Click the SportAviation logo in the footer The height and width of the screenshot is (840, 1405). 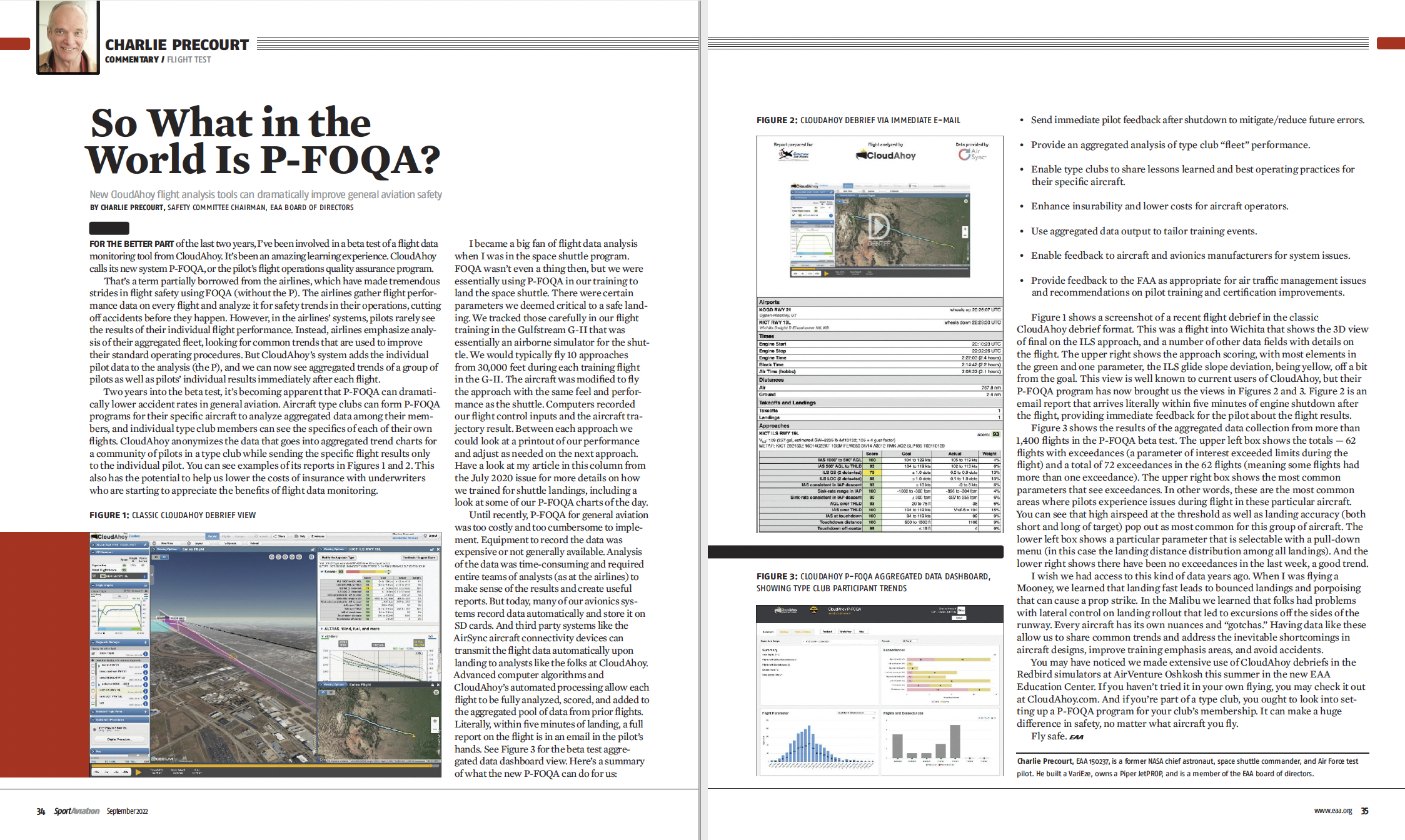(76, 811)
